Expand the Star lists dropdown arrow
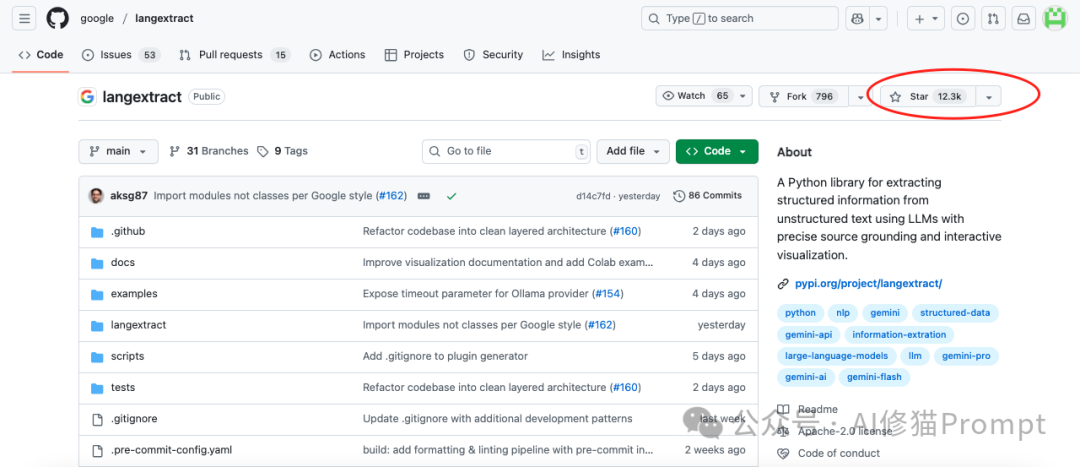Screen dimensions: 1080x467 pyautogui.click(x=989, y=97)
